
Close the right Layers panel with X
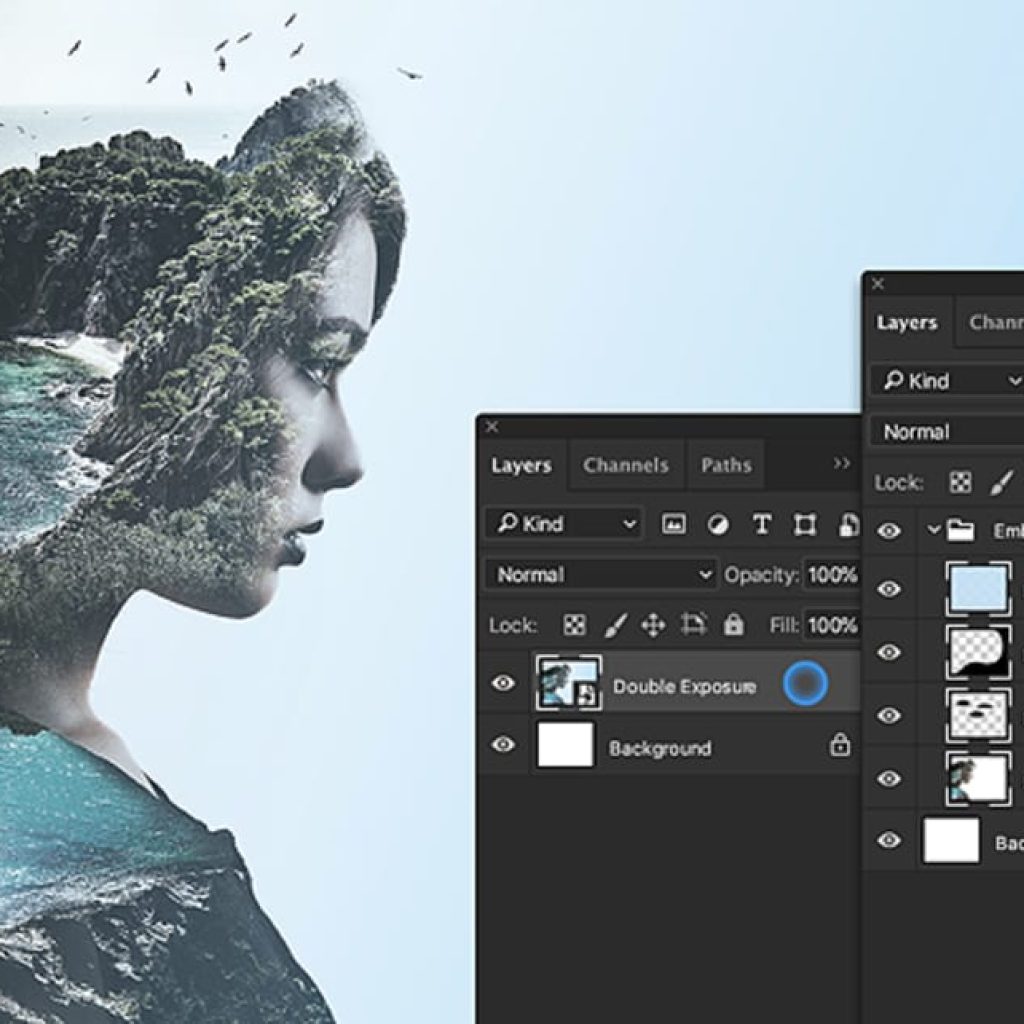pyautogui.click(x=878, y=283)
